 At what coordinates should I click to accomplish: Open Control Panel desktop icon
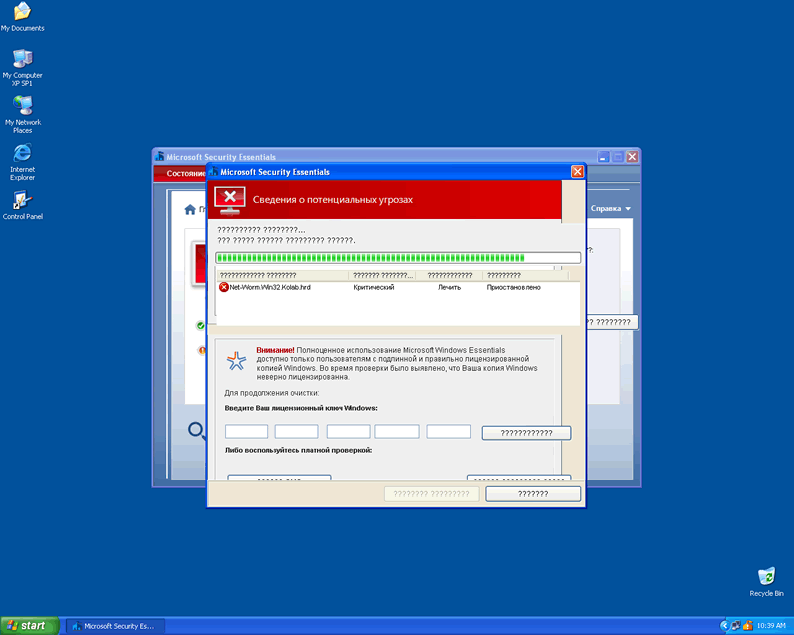[22, 201]
